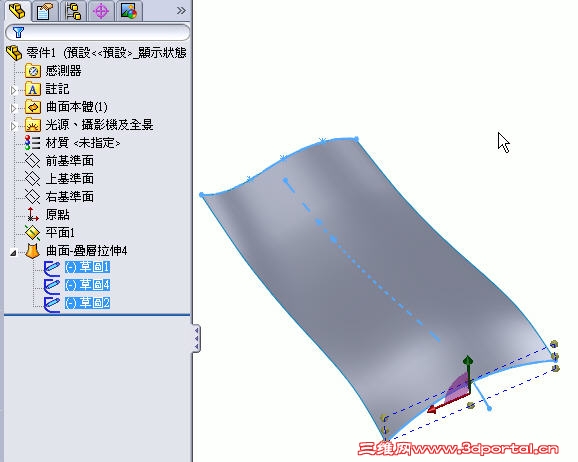Click the 曲面-疊層拉伸4 loft surface icon
This screenshot has height=462, width=578.
pos(32,251)
